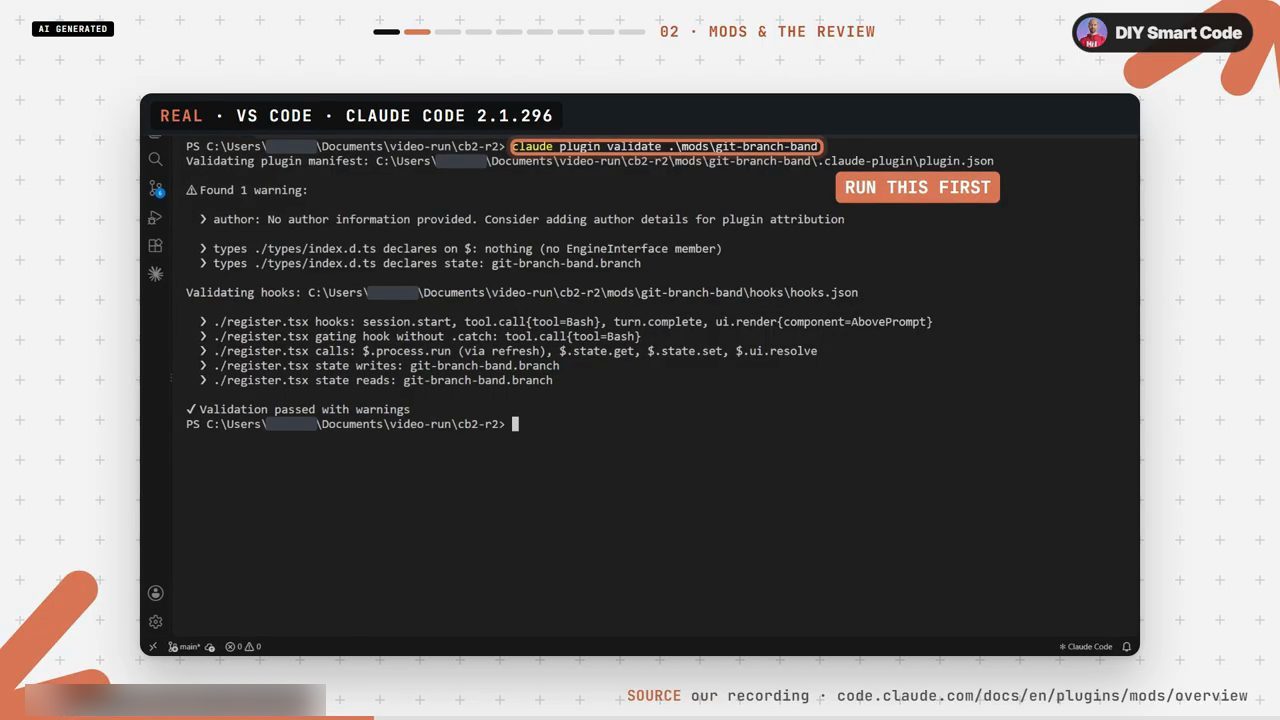This screenshot has width=1280, height=720.
Task: Open the Manage gear icon
Action: pos(155,621)
